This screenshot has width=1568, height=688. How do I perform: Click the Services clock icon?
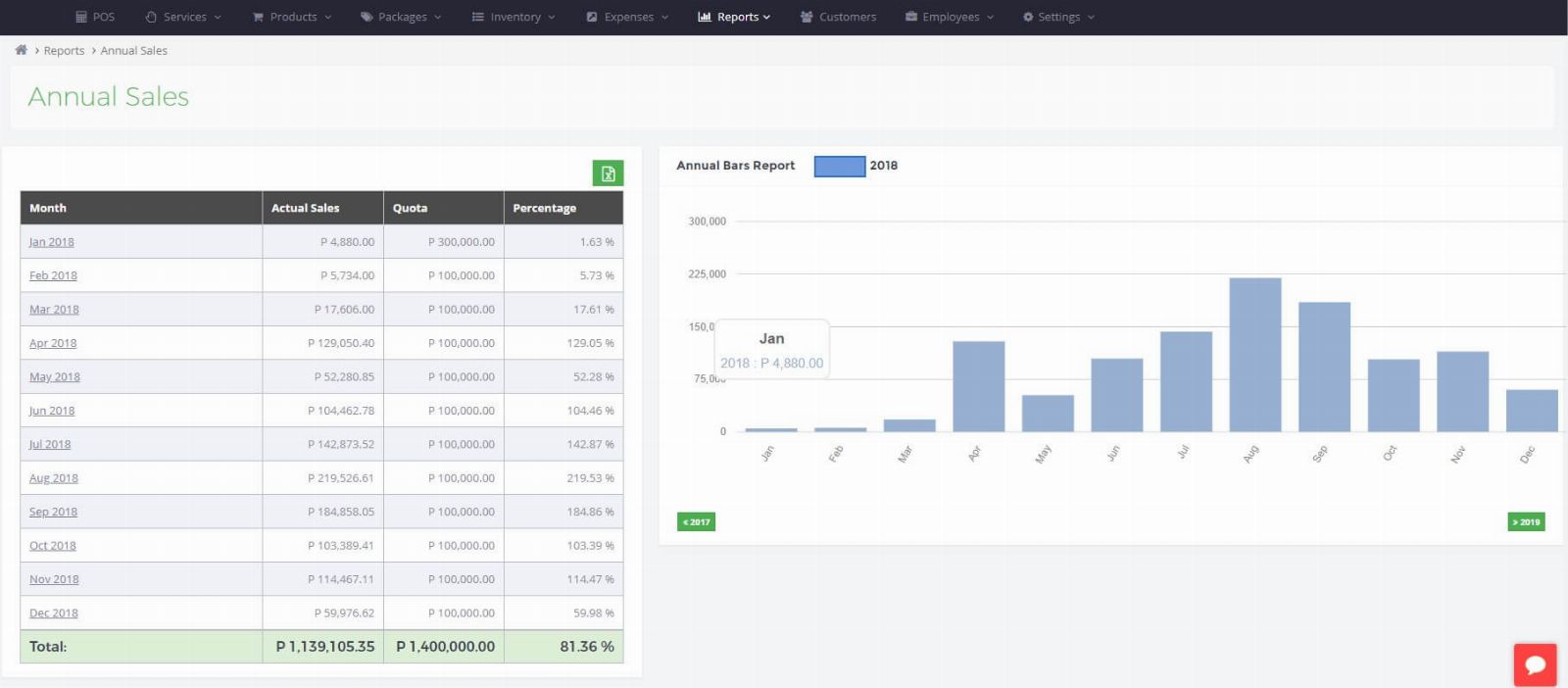point(151,17)
